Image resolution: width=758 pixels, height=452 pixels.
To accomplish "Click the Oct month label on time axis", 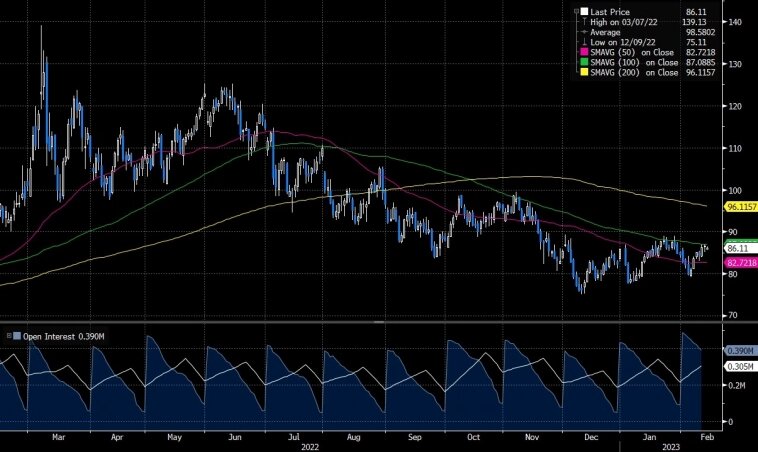I will pos(473,437).
